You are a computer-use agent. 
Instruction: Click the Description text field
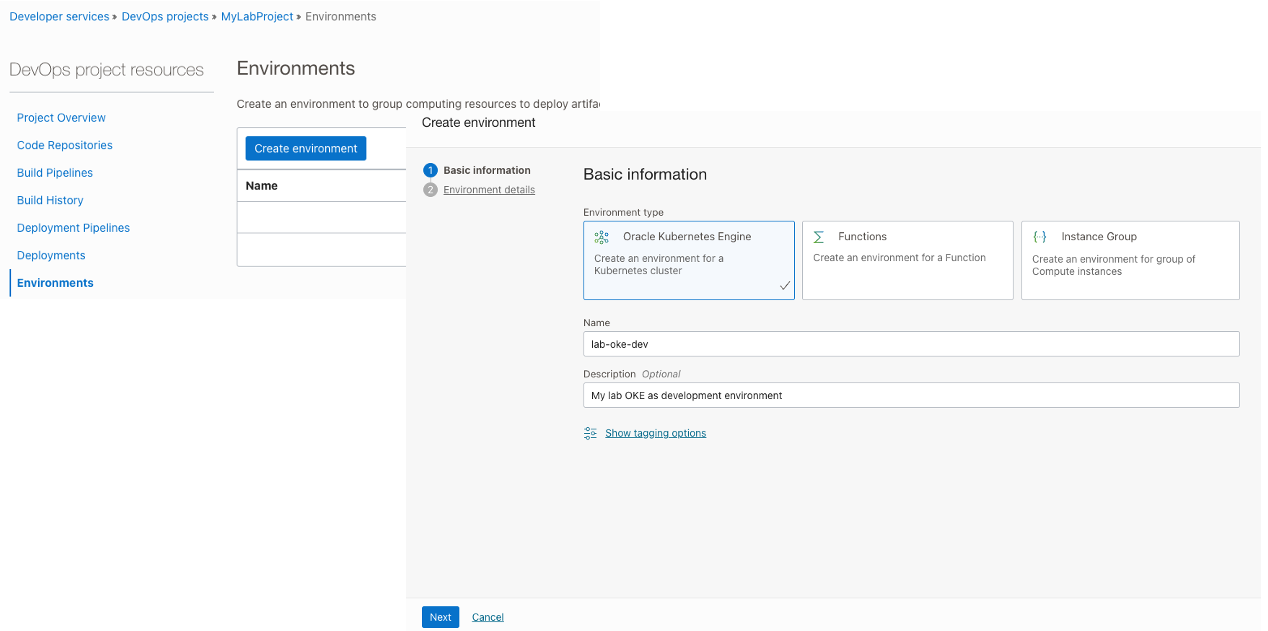pos(911,395)
